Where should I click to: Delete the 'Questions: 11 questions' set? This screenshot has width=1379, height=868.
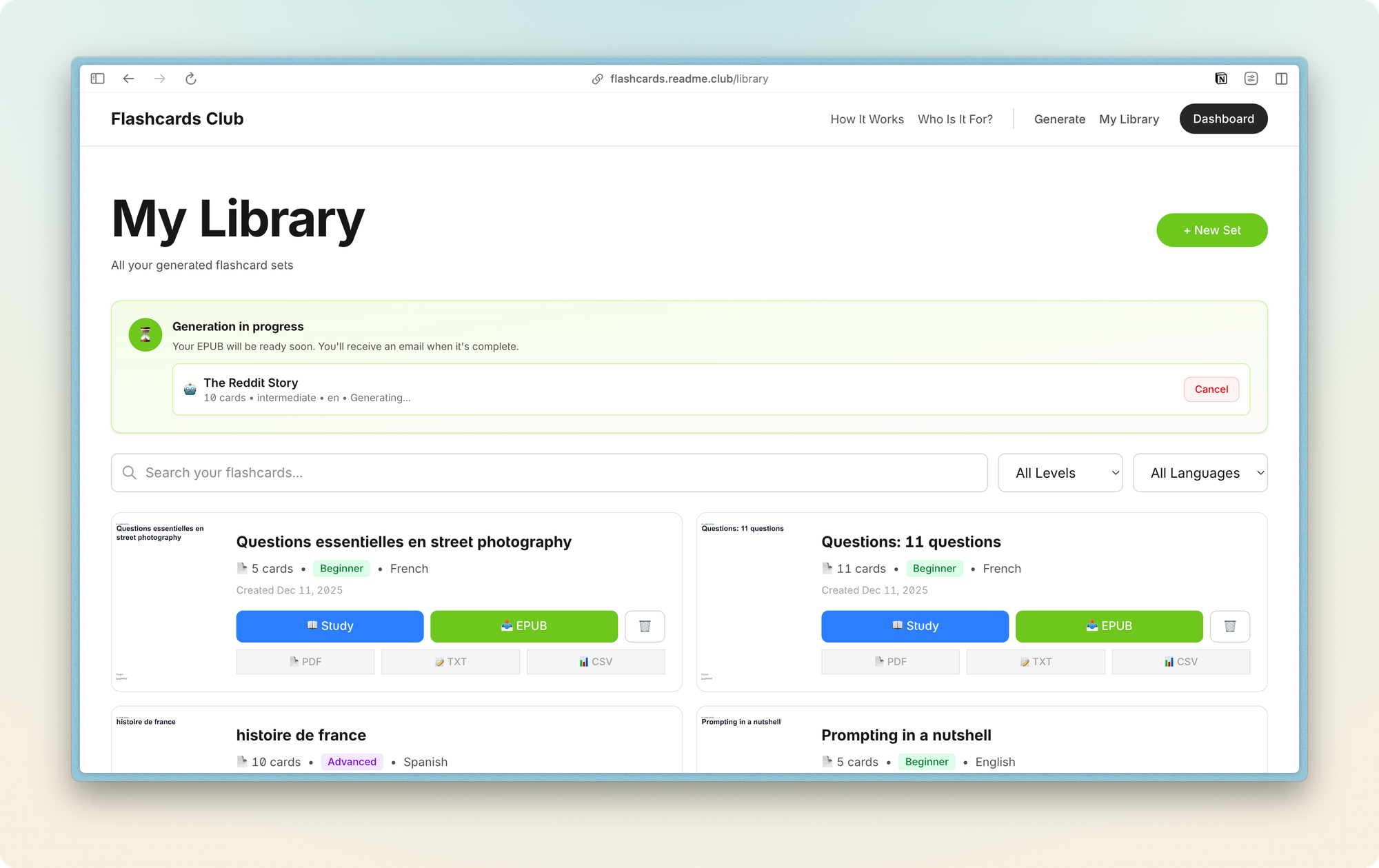(x=1229, y=626)
